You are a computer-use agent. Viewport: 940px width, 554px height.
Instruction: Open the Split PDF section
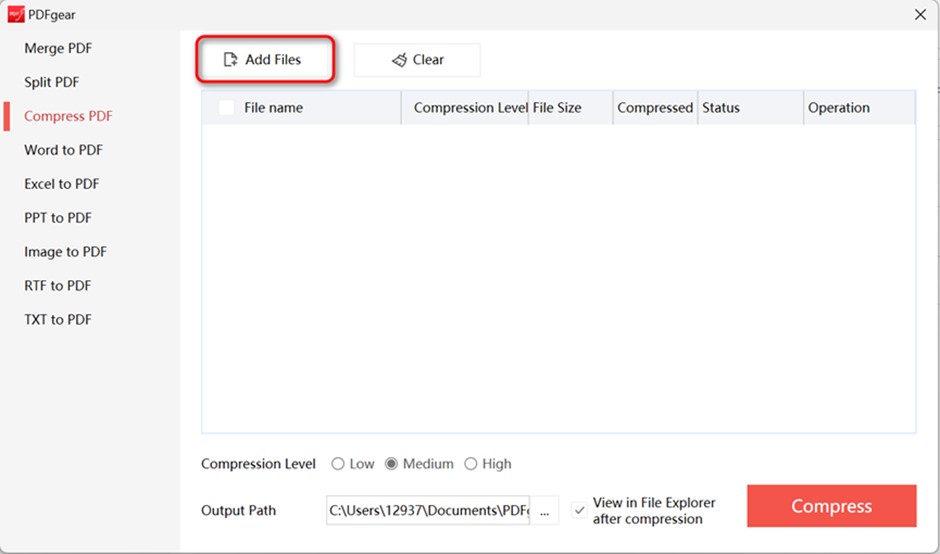point(52,82)
